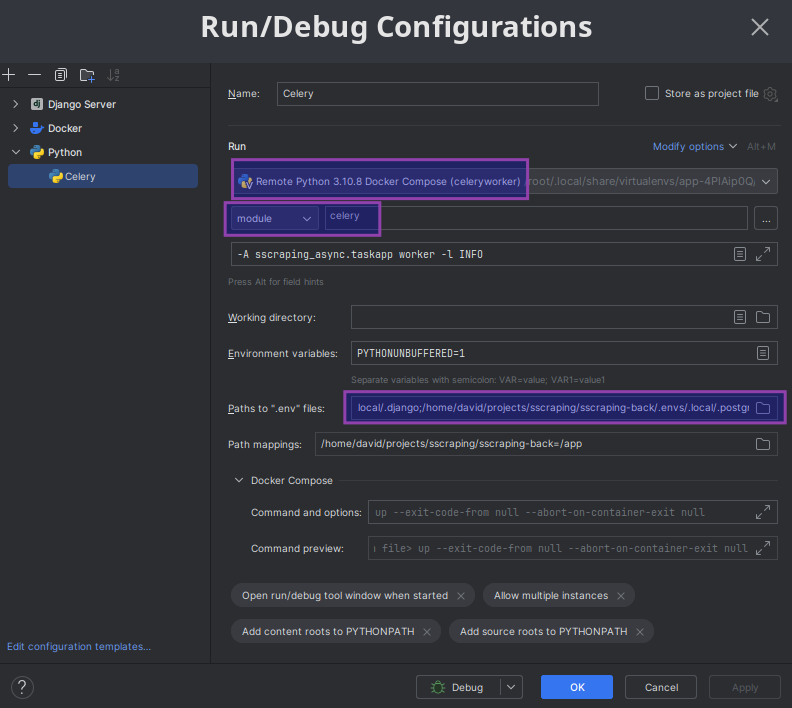
Task: Click the Debug button
Action: coord(458,687)
